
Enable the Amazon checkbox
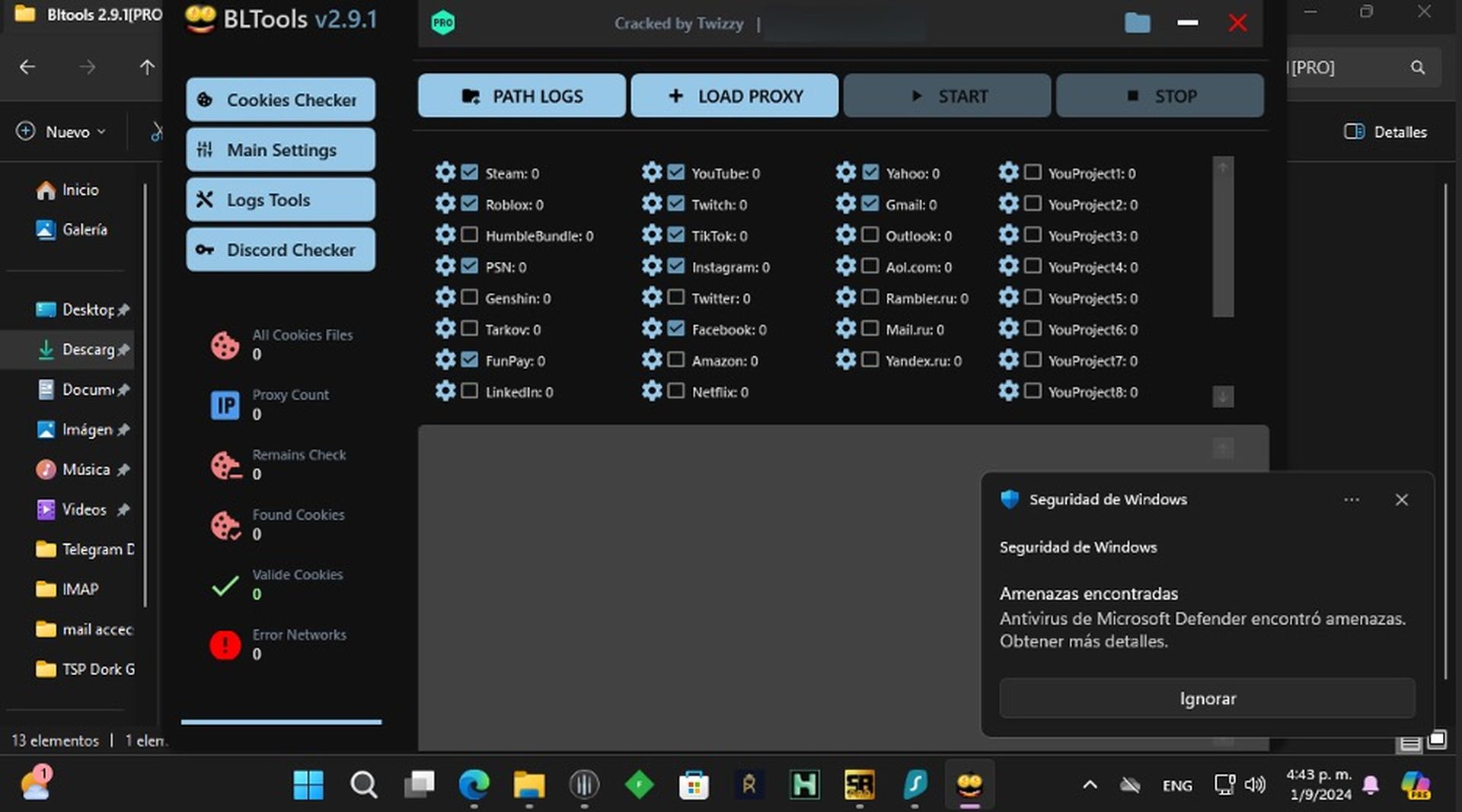676,360
